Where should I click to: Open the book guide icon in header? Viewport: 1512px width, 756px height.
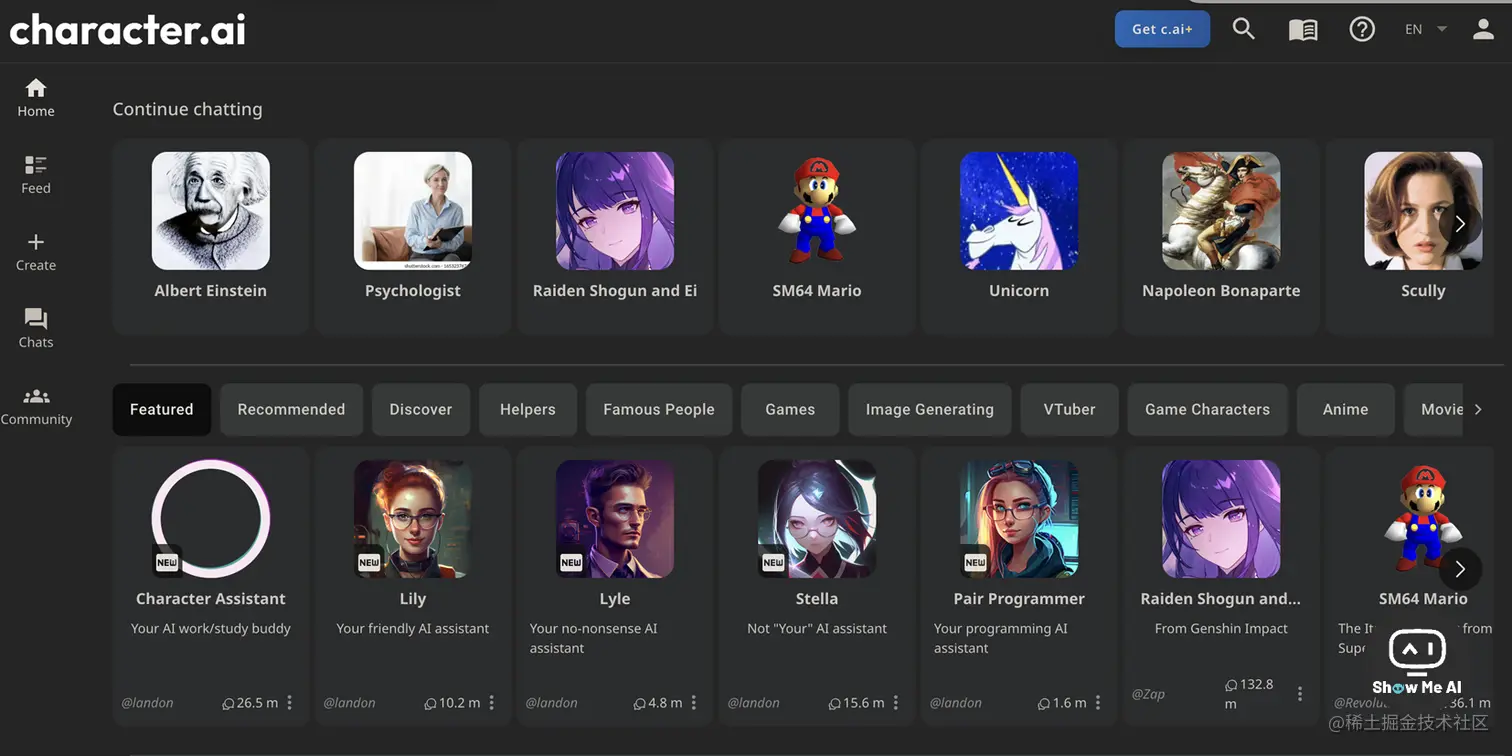pyautogui.click(x=1303, y=29)
